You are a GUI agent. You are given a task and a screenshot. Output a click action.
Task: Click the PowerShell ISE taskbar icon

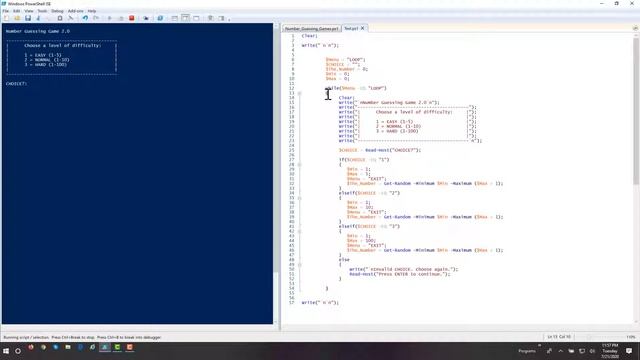(x=105, y=347)
